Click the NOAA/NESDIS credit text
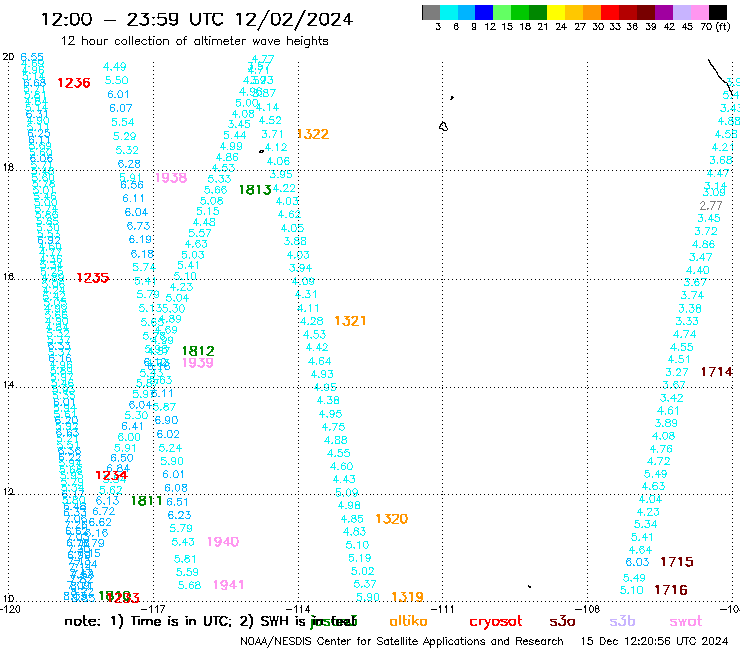 (x=402, y=641)
